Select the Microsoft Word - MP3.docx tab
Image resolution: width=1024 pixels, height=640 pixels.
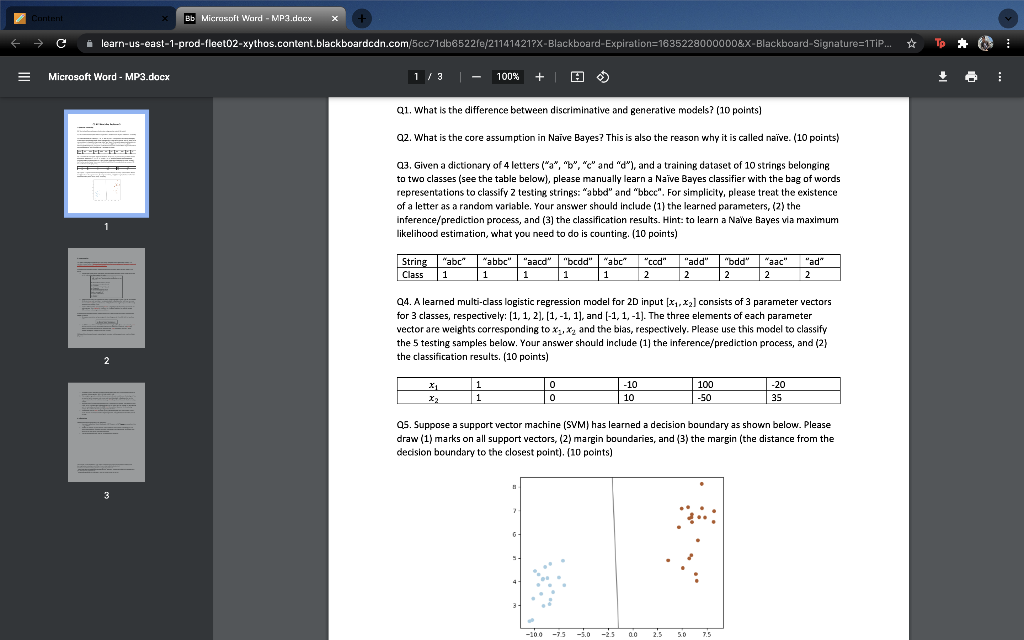pos(255,17)
